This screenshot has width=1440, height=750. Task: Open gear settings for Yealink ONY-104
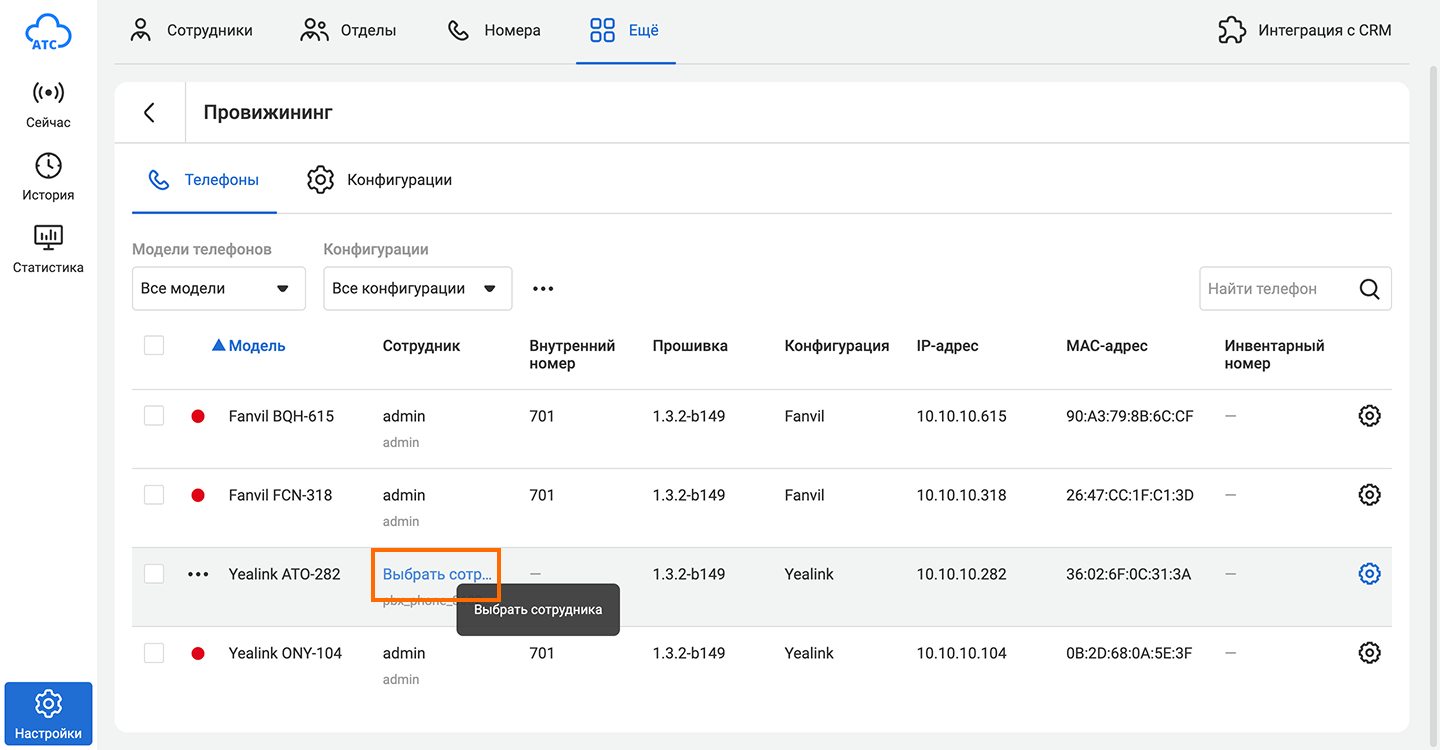click(1369, 653)
